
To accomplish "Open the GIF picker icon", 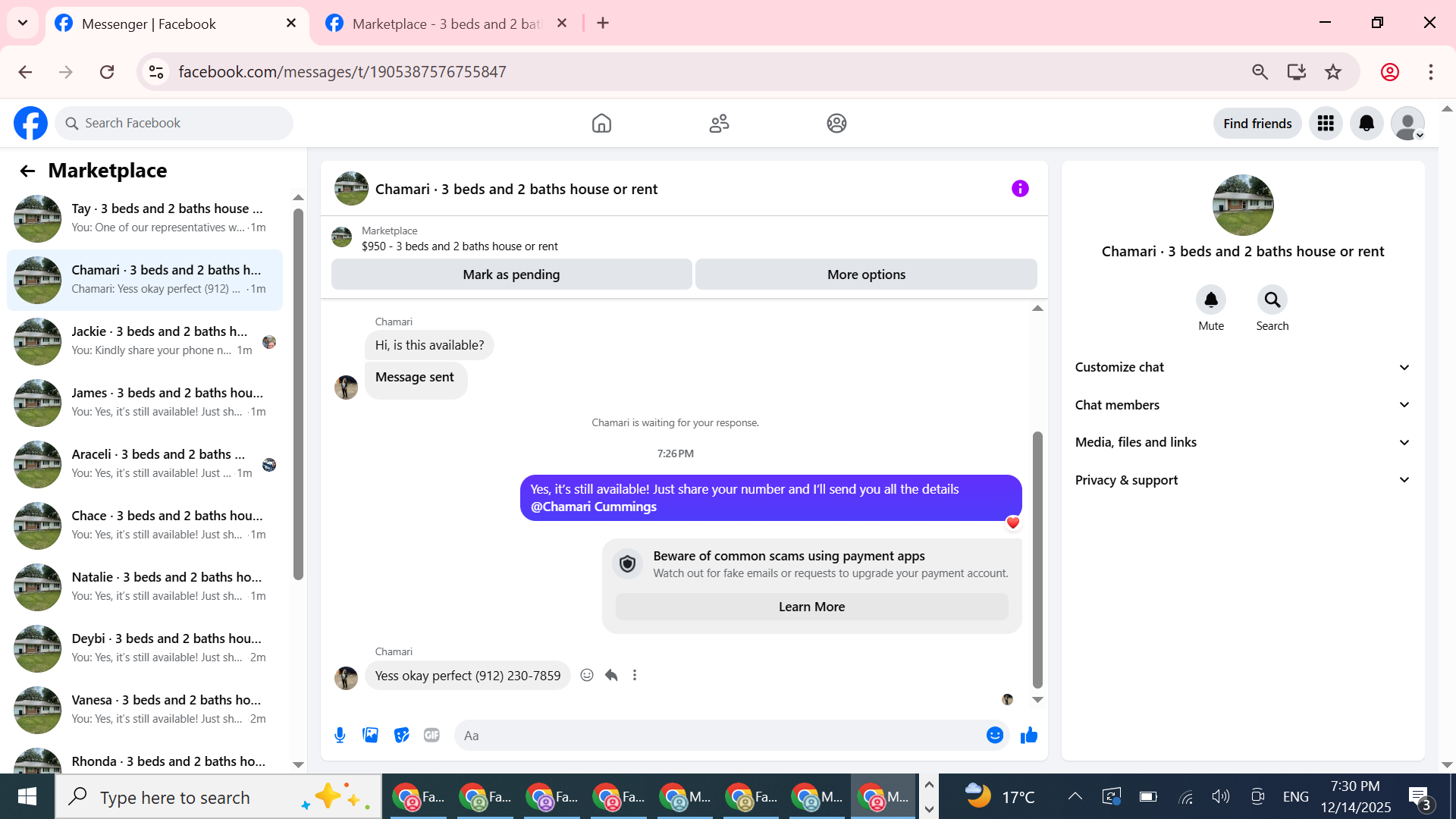I will pos(431,735).
